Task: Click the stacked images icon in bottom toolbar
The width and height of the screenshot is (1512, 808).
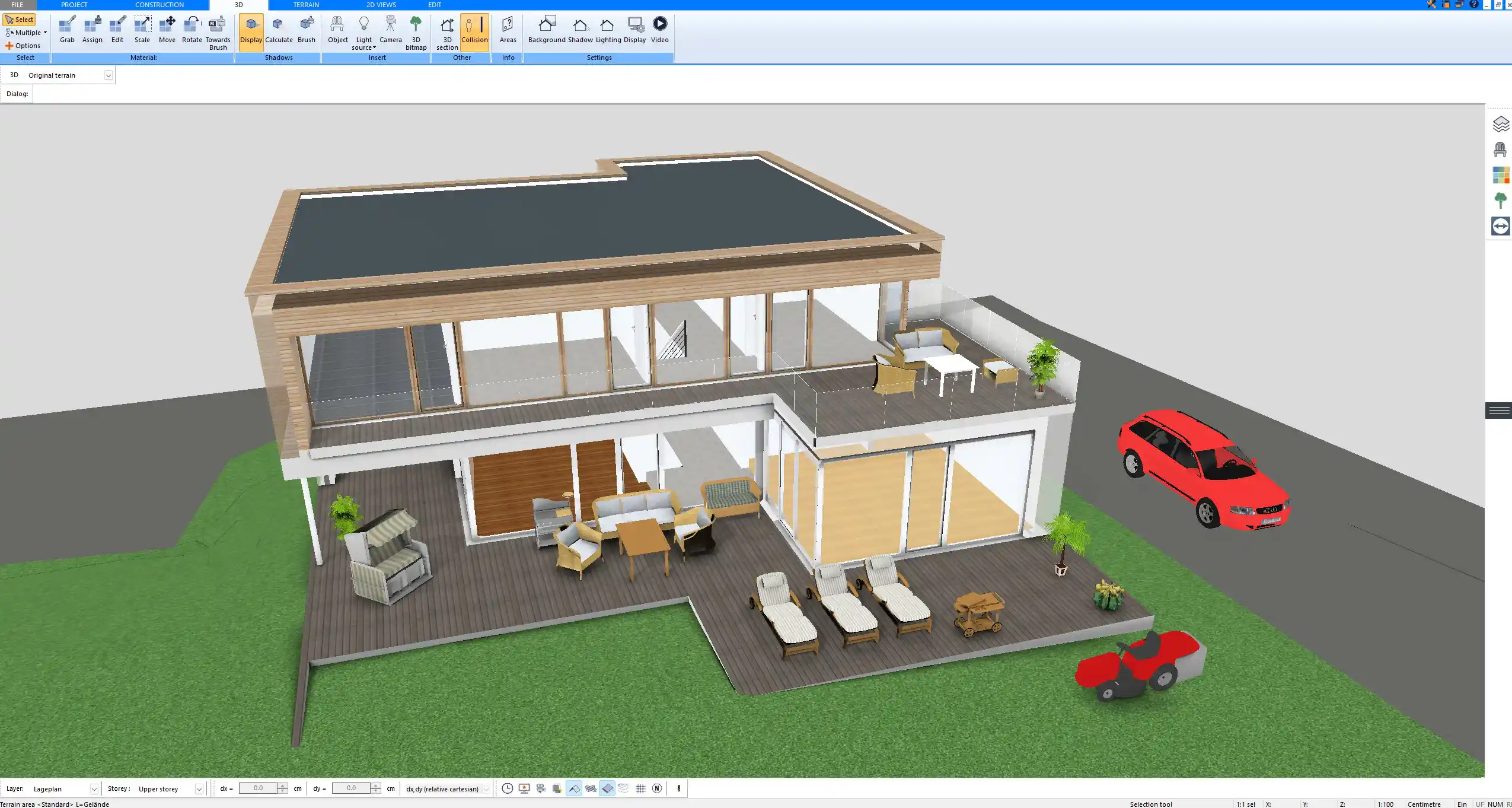Action: [x=557, y=788]
